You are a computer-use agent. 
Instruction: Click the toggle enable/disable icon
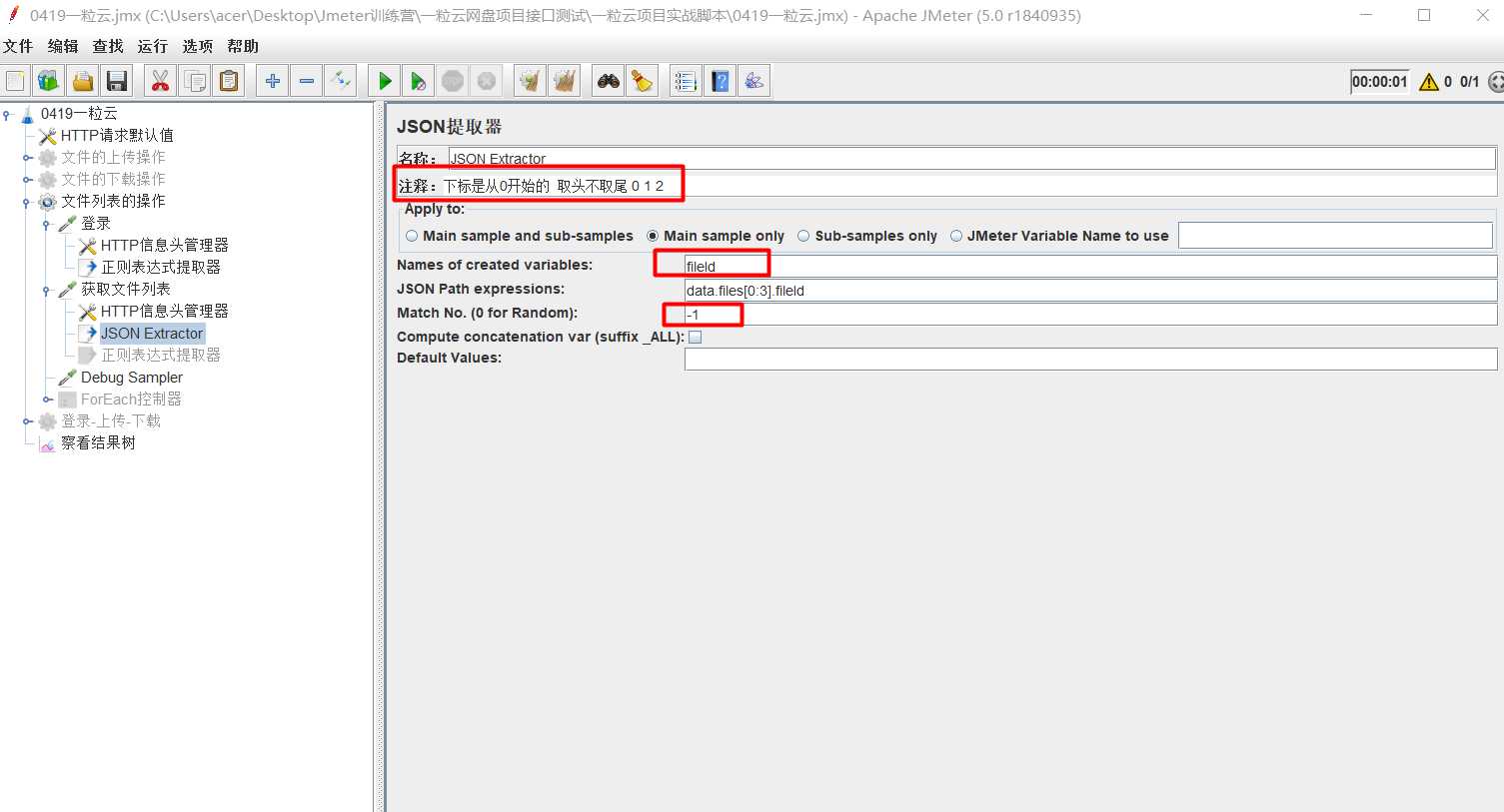(x=341, y=81)
